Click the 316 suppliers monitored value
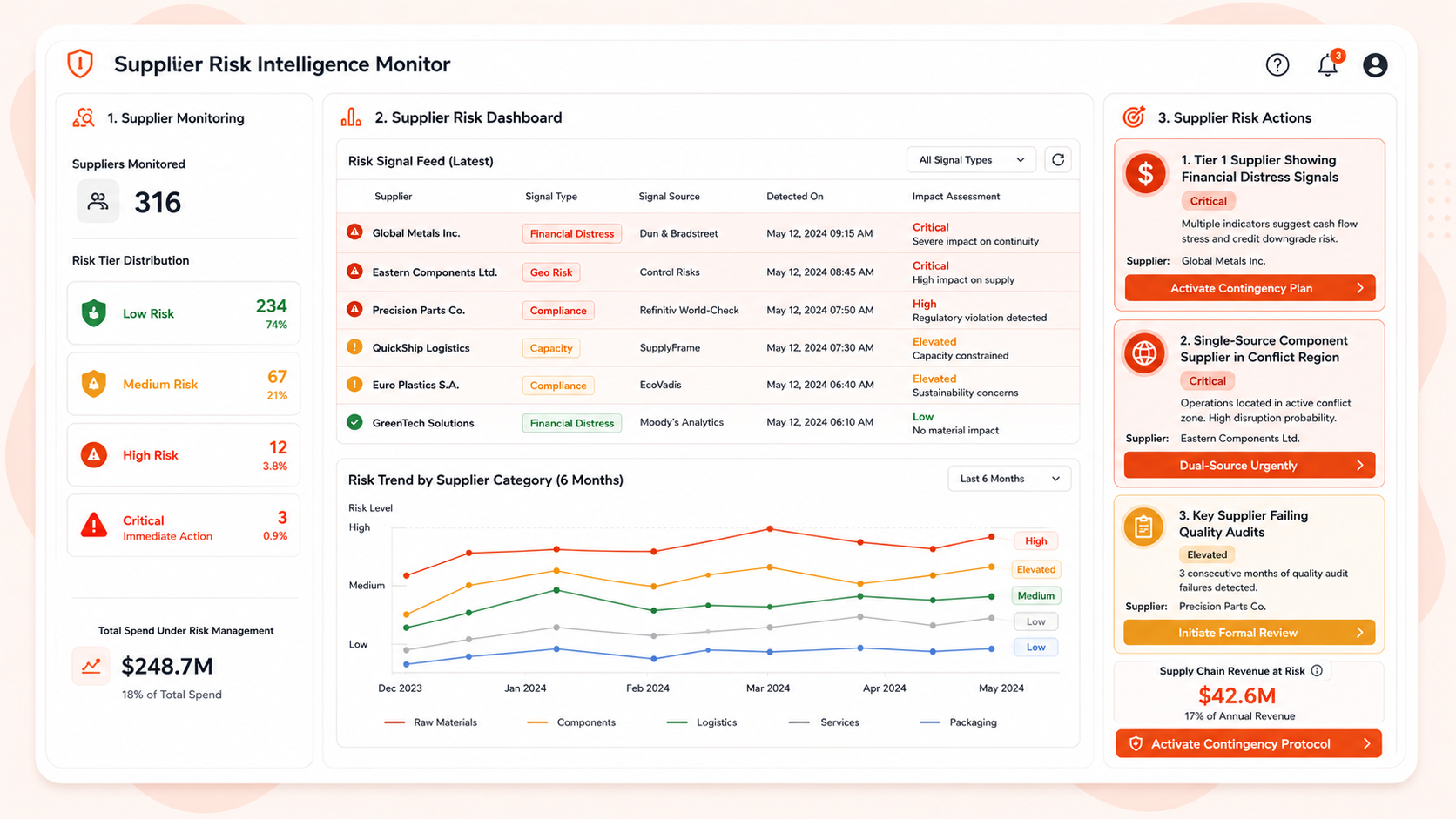Screen dimensions: 1456x819 pos(158,203)
